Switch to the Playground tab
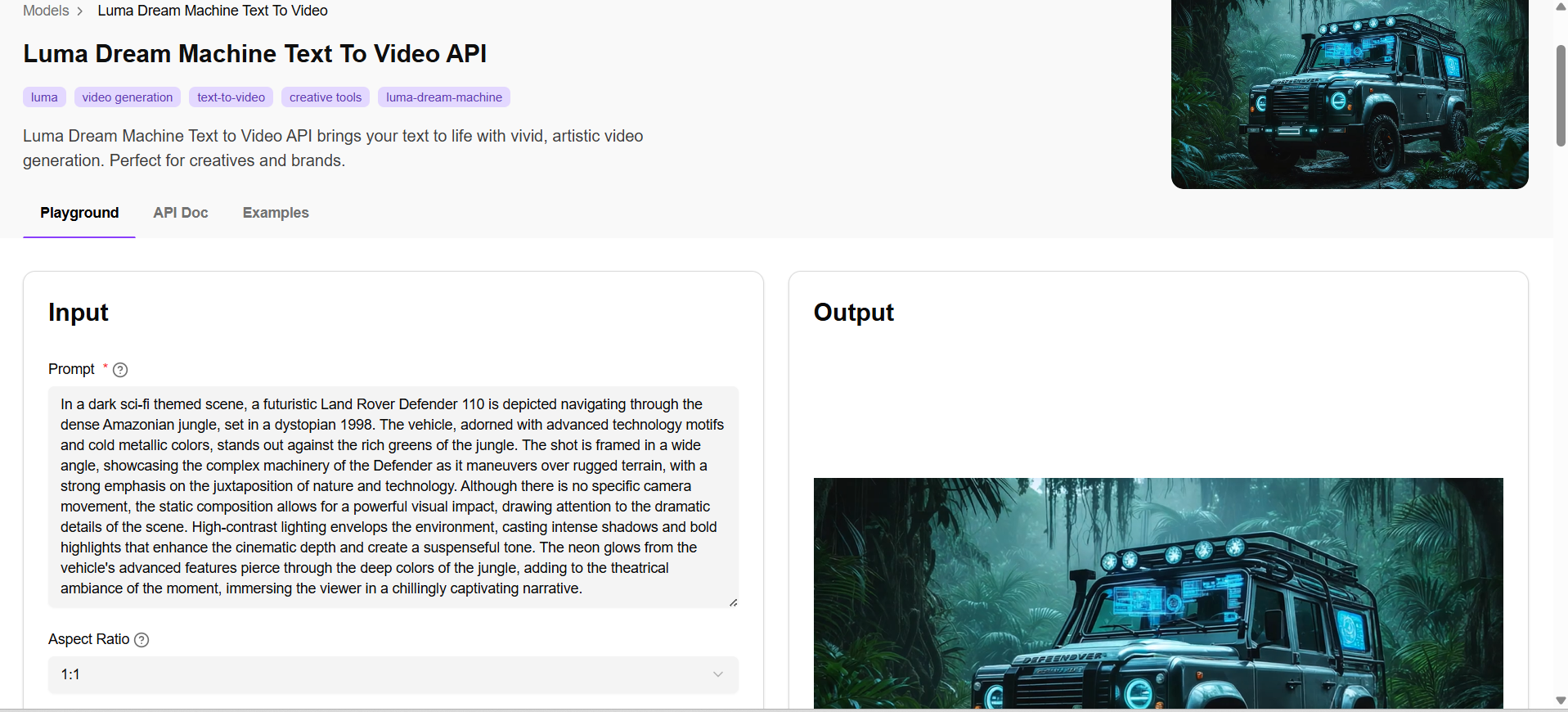1568x712 pixels. coord(79,213)
